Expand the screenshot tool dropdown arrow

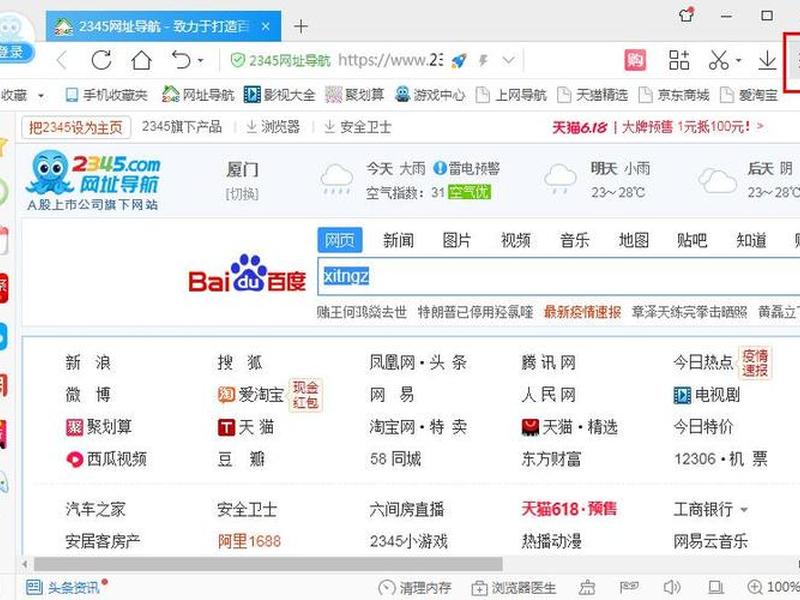point(738,61)
